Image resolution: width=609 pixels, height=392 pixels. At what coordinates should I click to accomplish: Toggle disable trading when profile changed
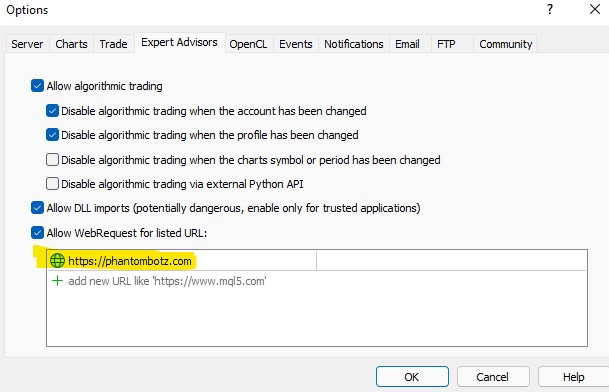pyautogui.click(x=52, y=135)
